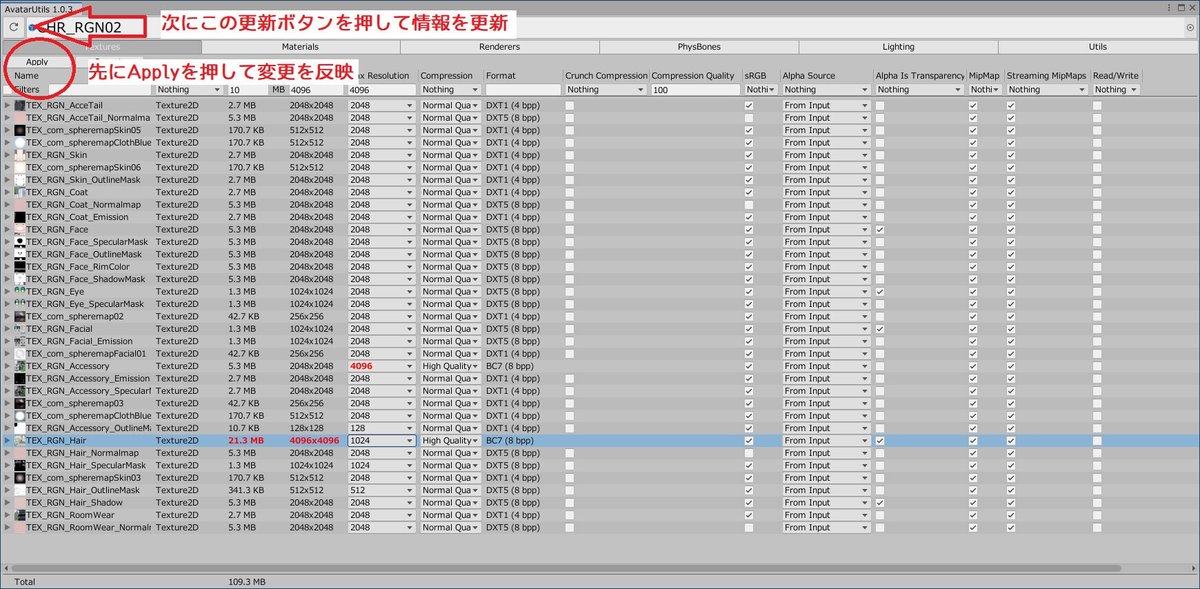Click the red 4096x4096 resolution value

[x=315, y=441]
